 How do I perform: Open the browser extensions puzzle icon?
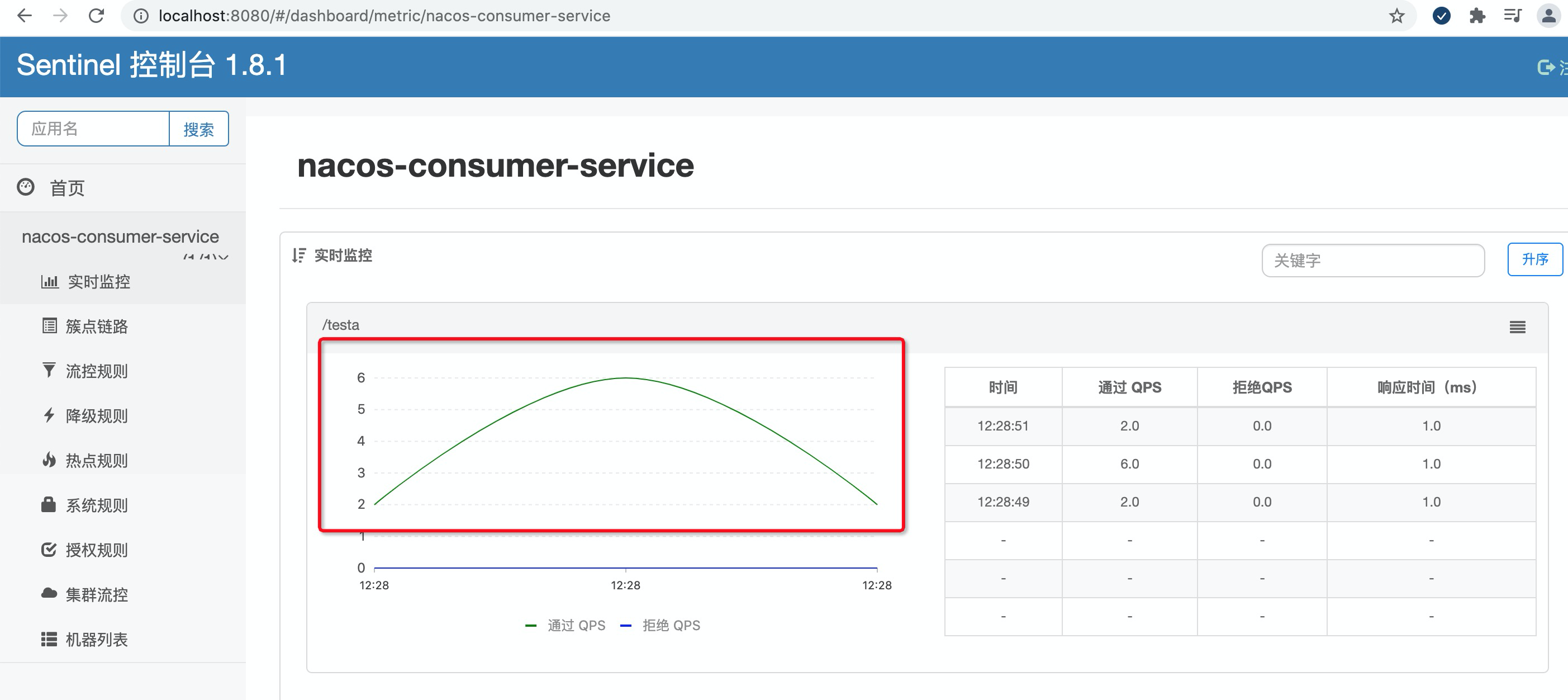(1477, 16)
